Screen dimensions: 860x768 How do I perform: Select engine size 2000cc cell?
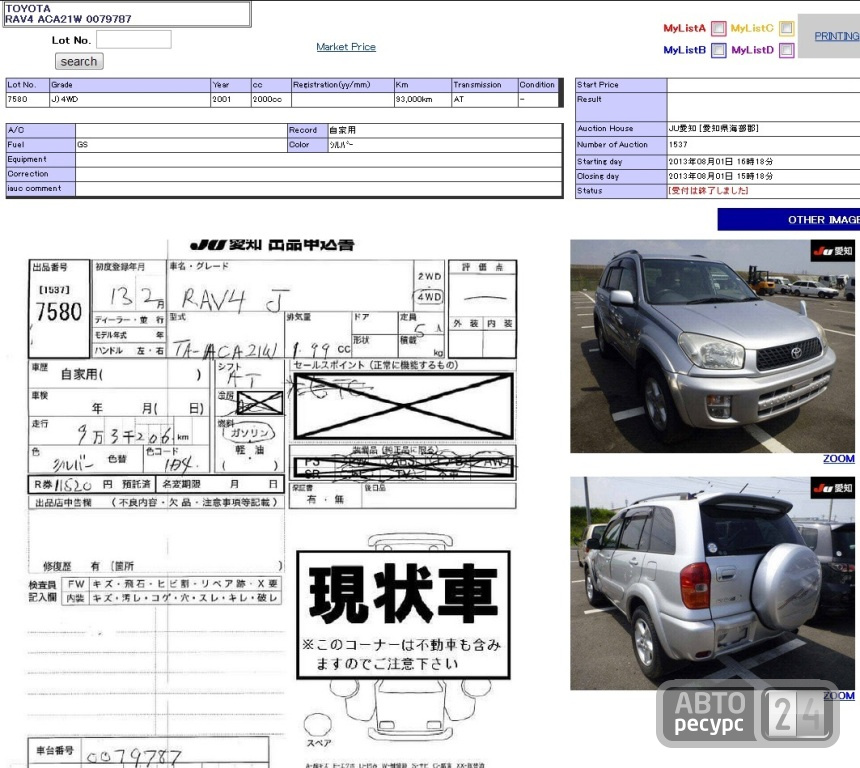271,99
